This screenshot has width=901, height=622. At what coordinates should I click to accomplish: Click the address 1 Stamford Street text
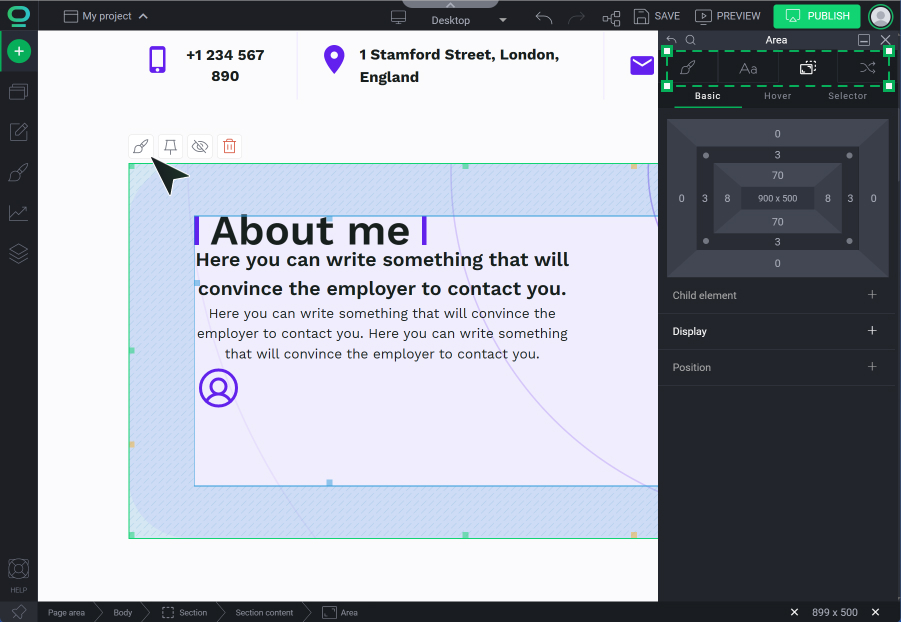point(459,66)
